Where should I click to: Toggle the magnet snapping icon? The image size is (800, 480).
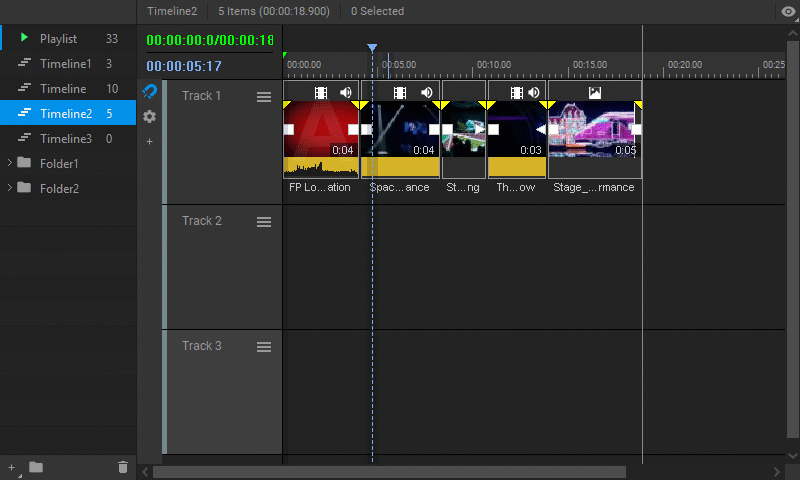tap(149, 91)
